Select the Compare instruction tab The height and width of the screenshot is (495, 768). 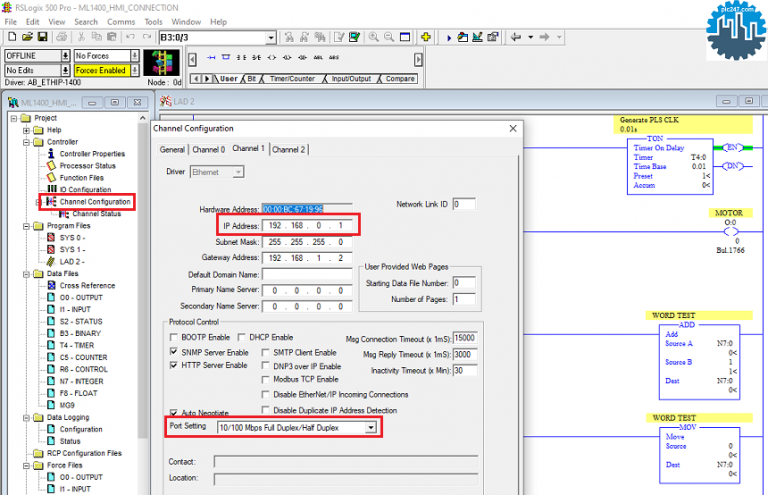(400, 78)
